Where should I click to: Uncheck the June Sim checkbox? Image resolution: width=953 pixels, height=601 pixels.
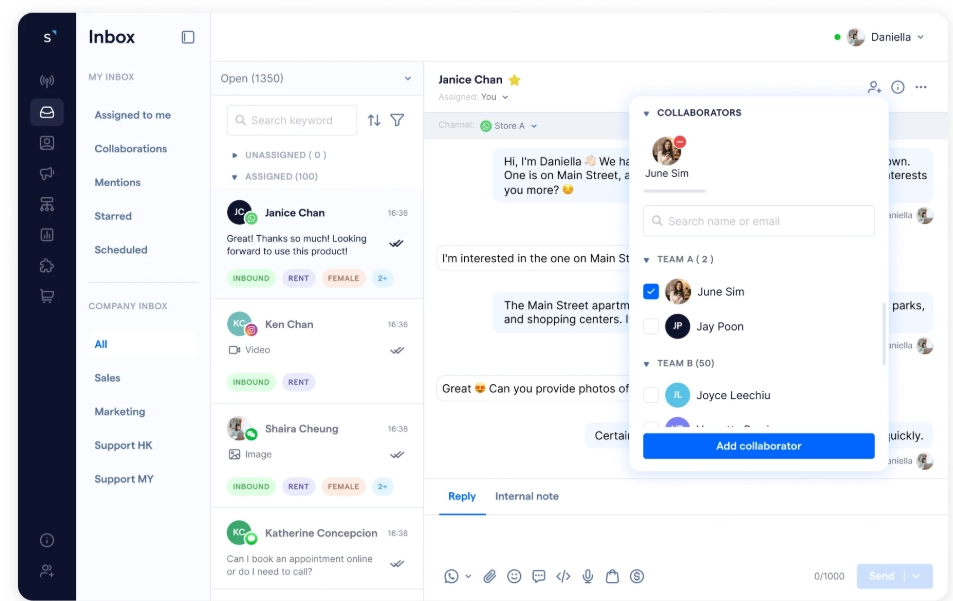tap(651, 292)
